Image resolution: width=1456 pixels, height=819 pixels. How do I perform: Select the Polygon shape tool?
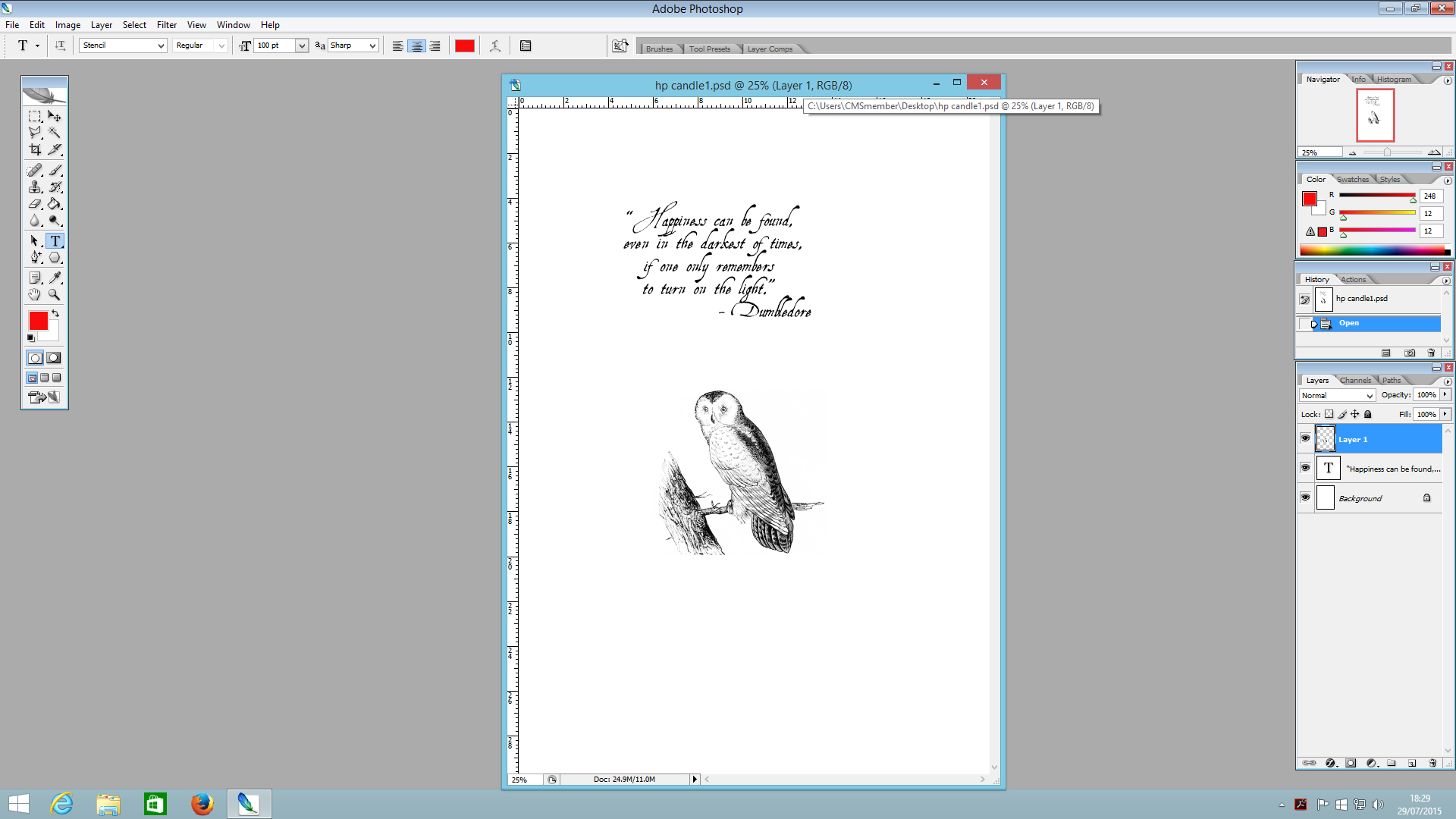55,257
